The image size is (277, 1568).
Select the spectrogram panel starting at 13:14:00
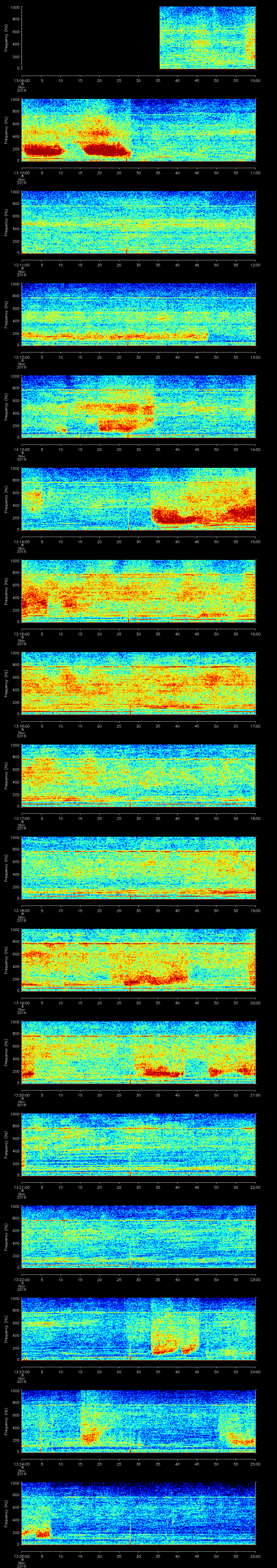138,499
